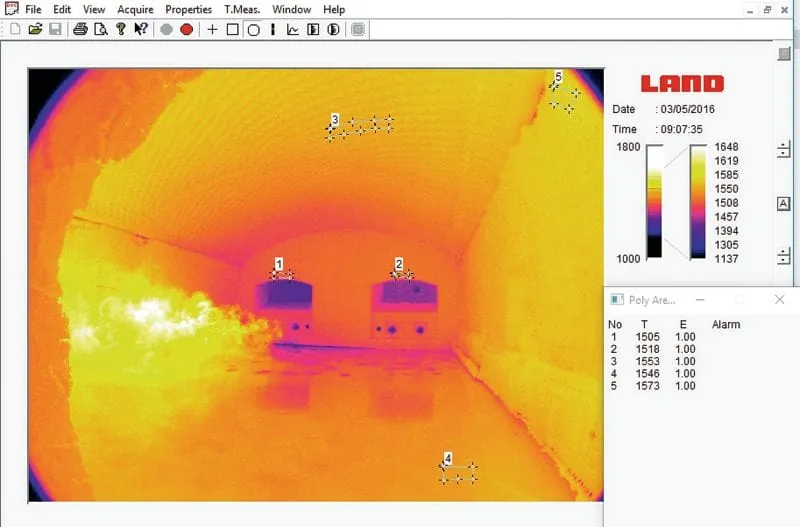Select the crosshair point measurement tool
Viewport: 800px width, 527px height.
212,29
